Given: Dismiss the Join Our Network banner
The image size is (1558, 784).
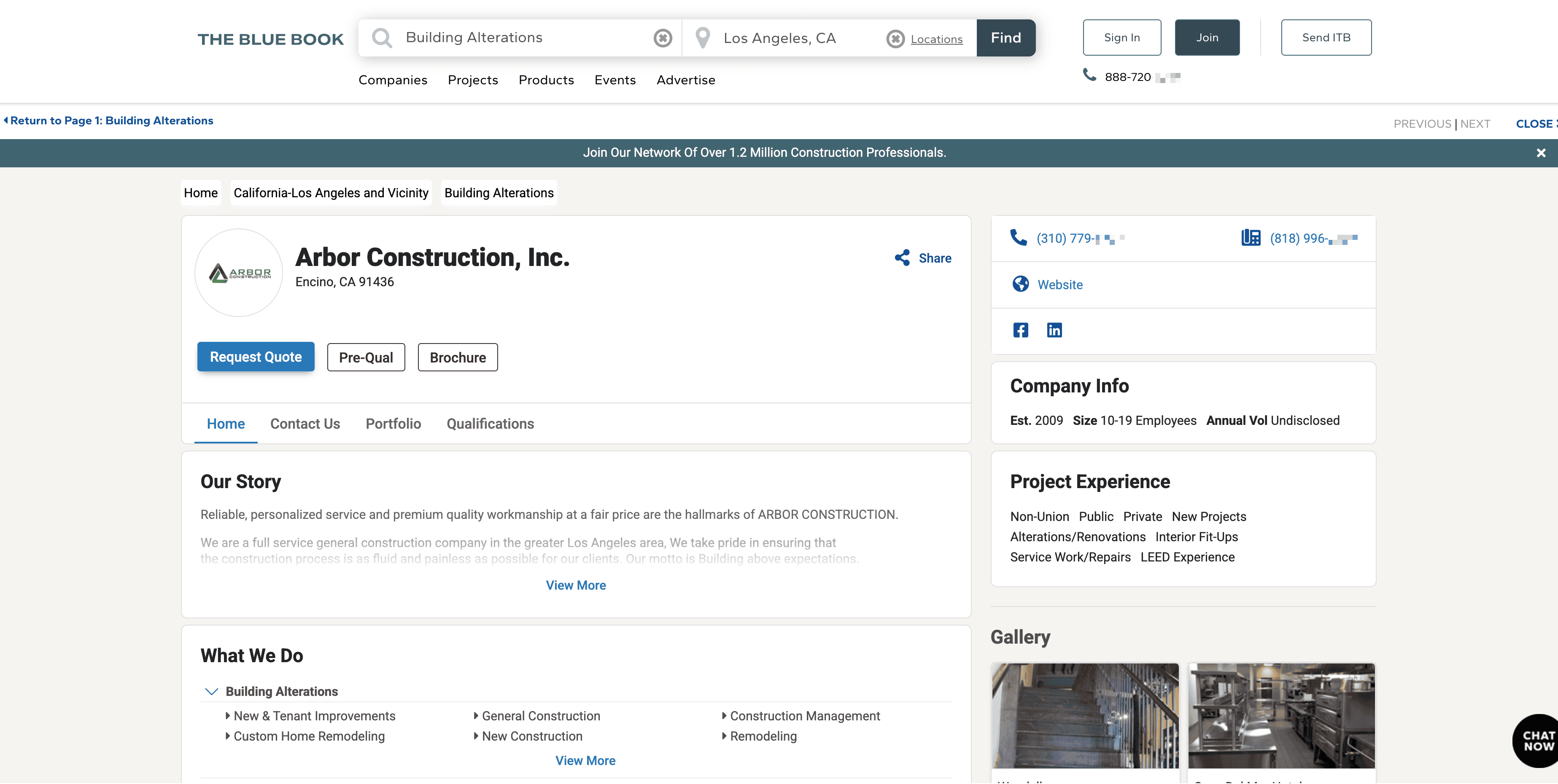Looking at the screenshot, I should coord(1540,153).
